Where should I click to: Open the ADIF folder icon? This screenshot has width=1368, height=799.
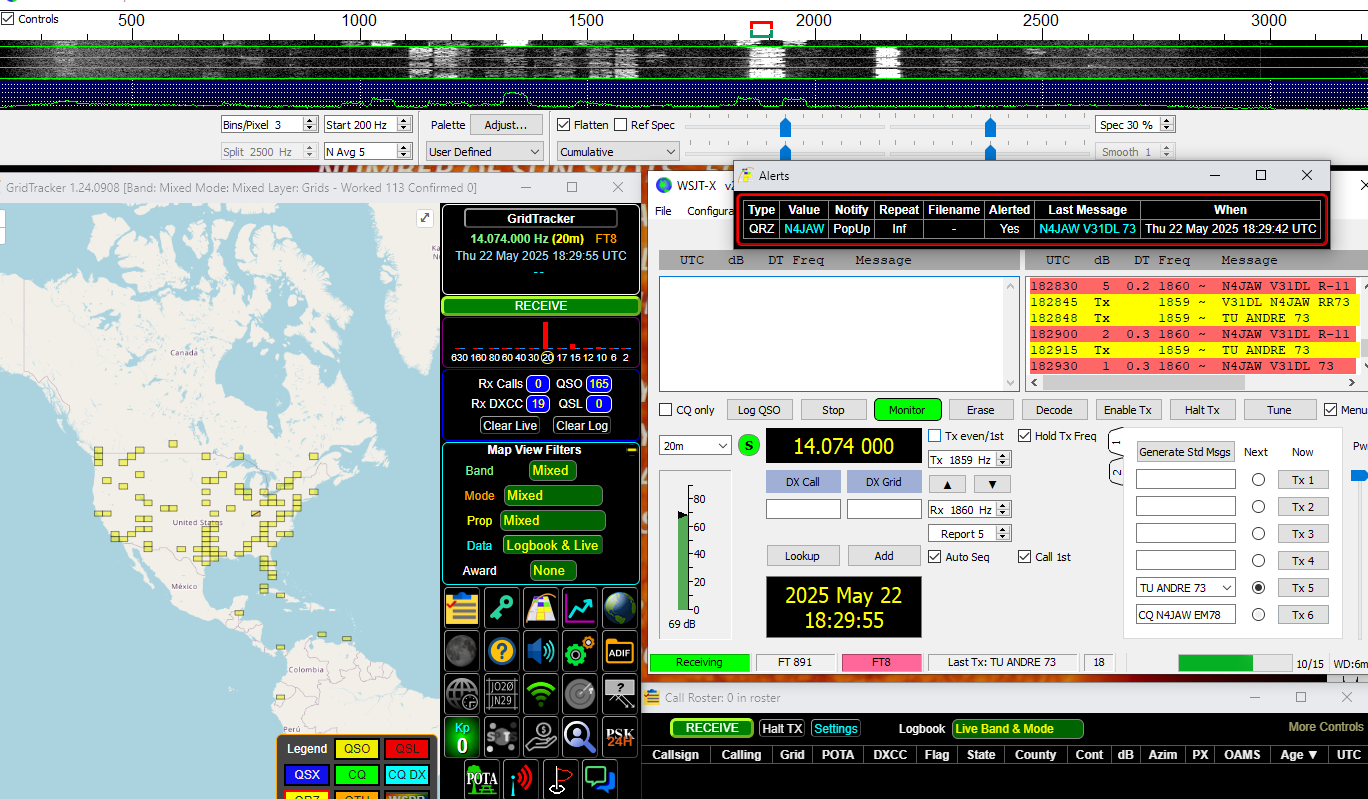pyautogui.click(x=620, y=651)
